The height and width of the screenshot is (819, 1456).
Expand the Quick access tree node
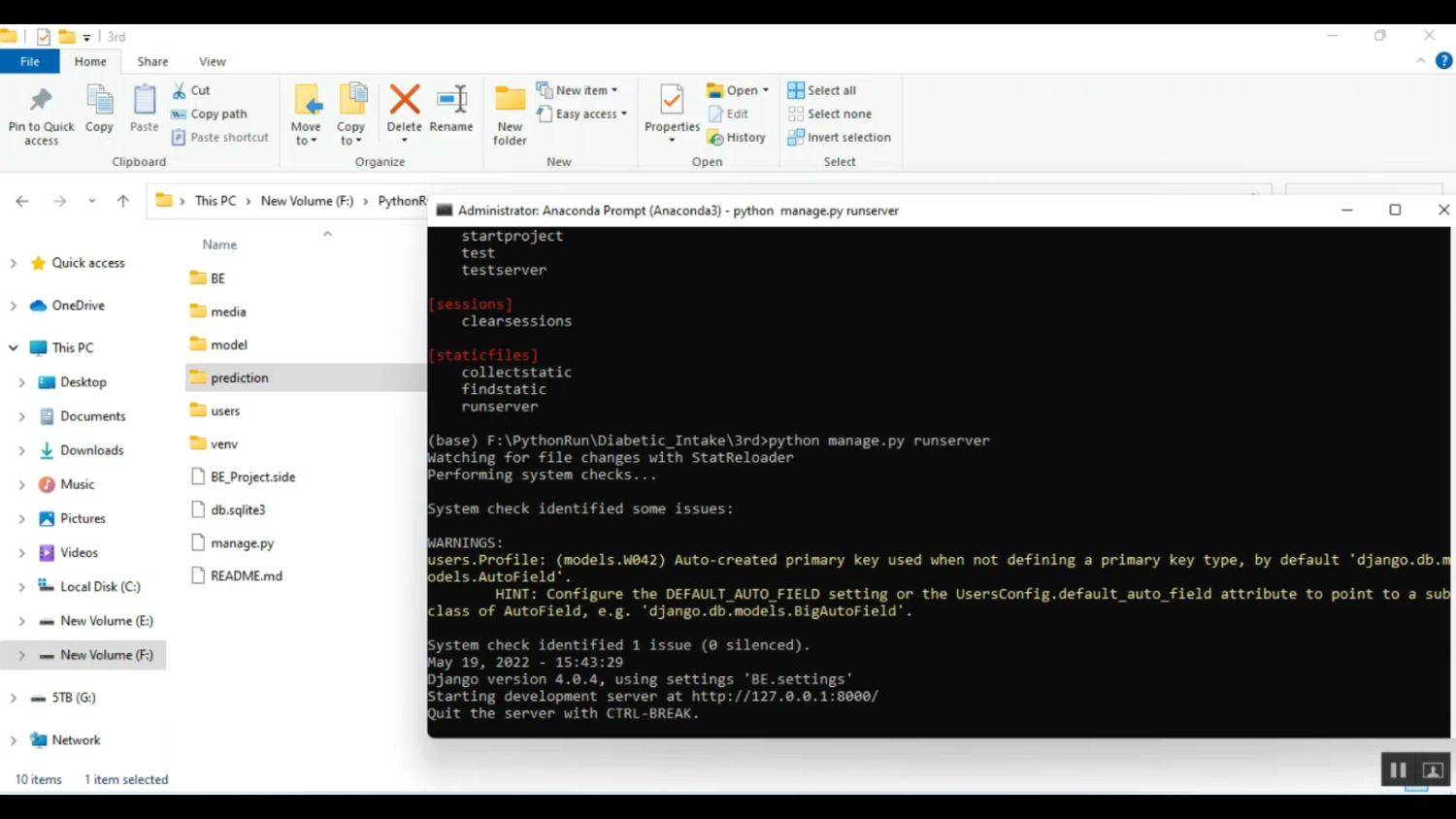(14, 263)
